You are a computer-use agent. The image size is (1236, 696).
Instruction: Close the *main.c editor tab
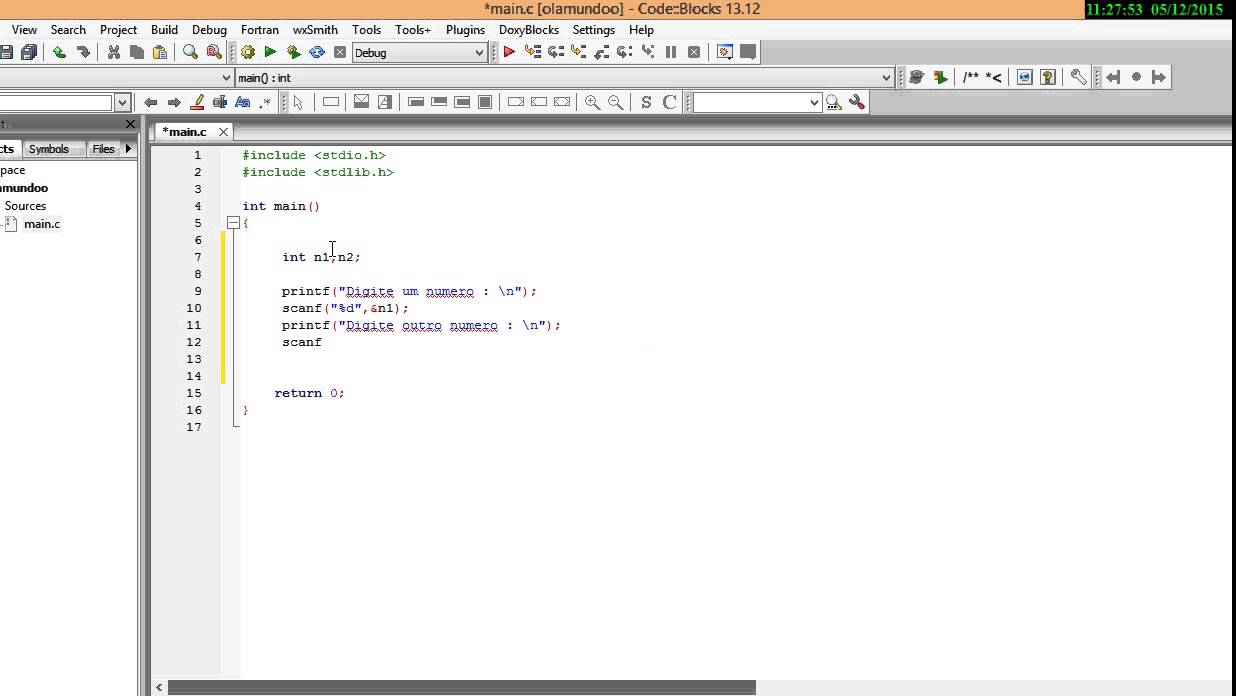[x=224, y=131]
